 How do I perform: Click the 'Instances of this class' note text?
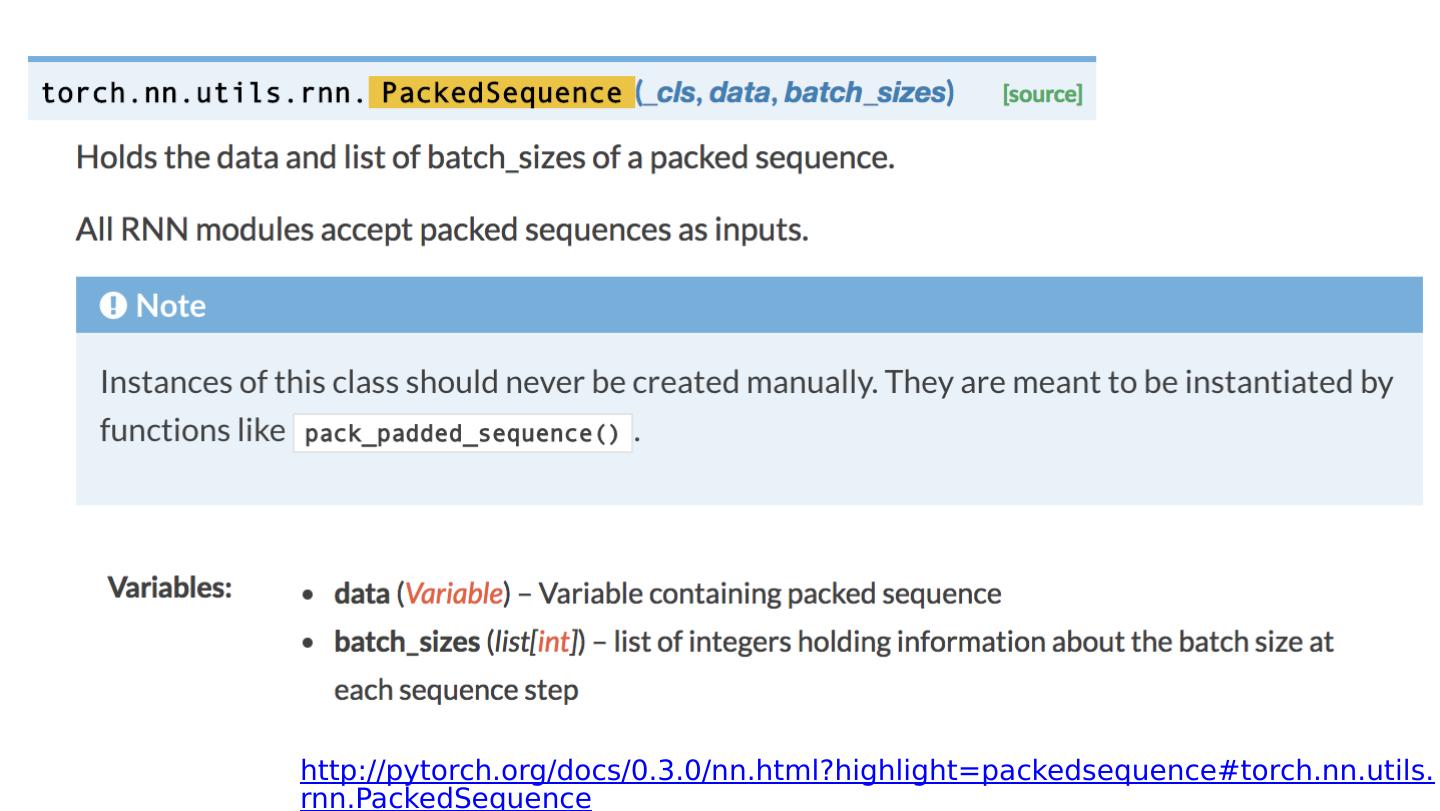coord(744,385)
